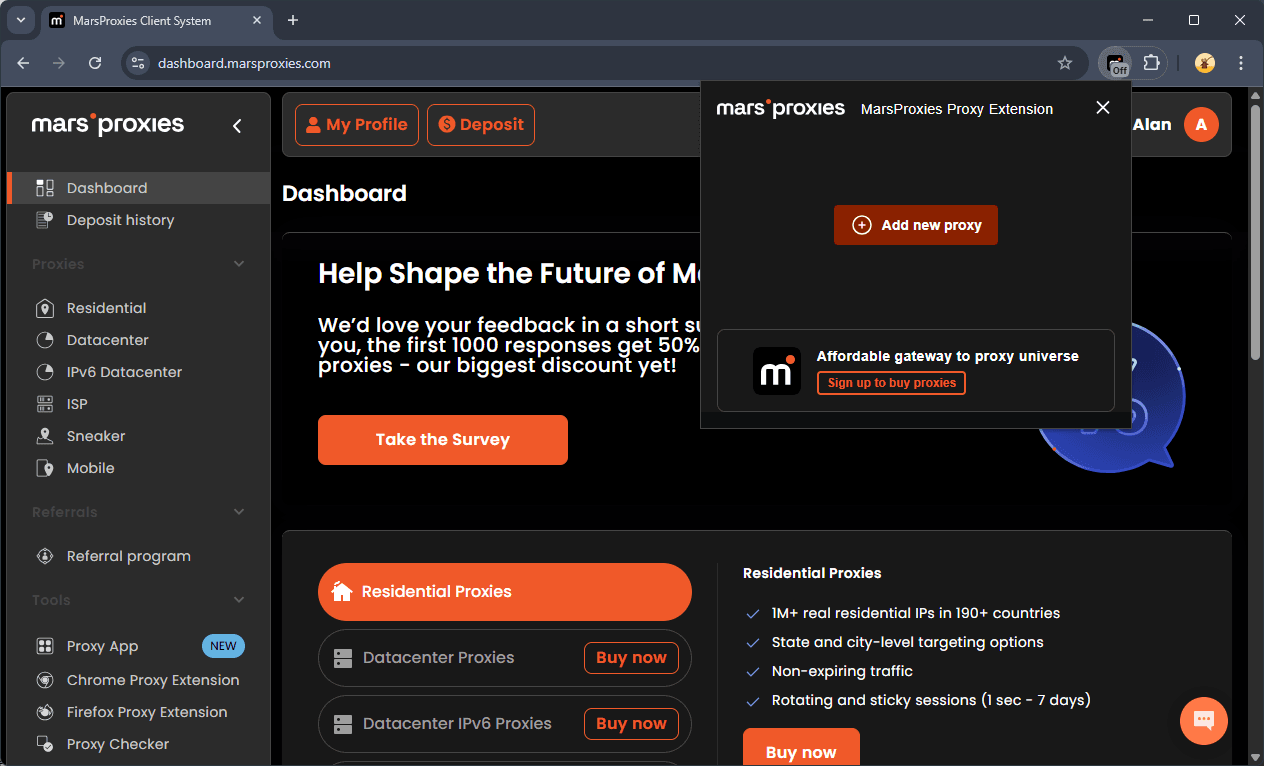
Task: Open the Sneaker proxies page
Action: (96, 436)
